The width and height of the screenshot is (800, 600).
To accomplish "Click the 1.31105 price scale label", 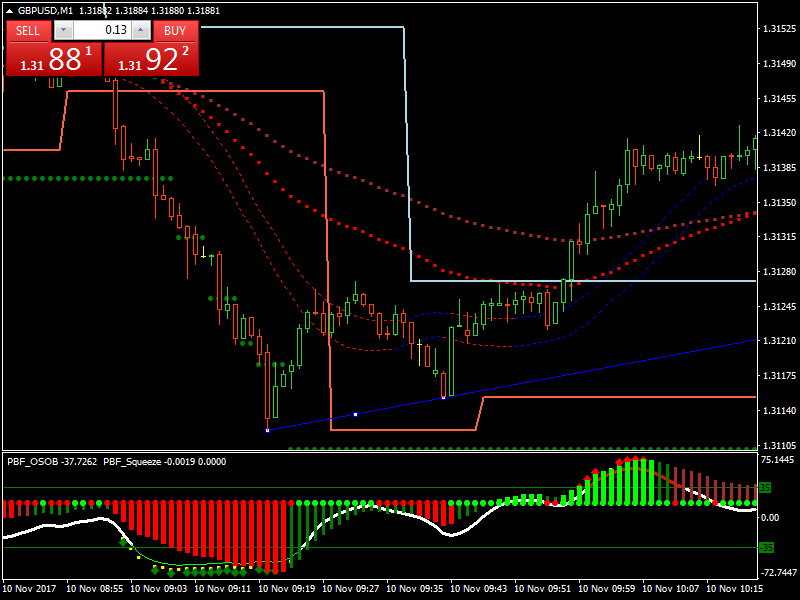I will pyautogui.click(x=779, y=445).
